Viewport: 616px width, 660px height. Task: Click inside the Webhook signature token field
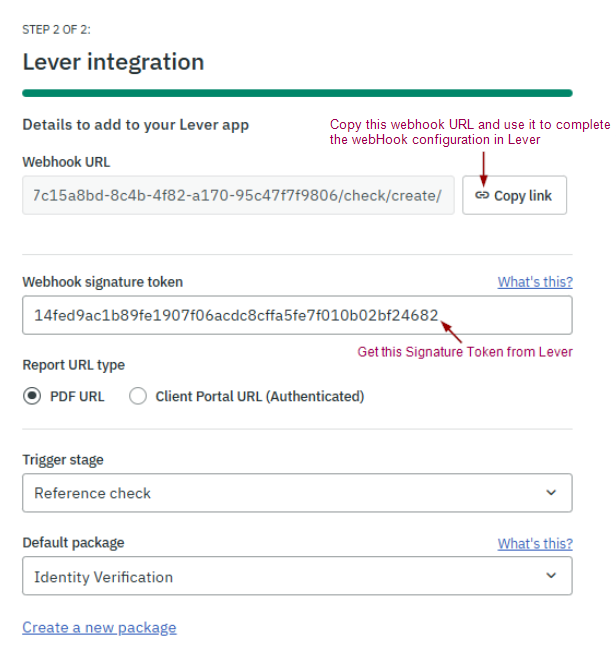[297, 315]
